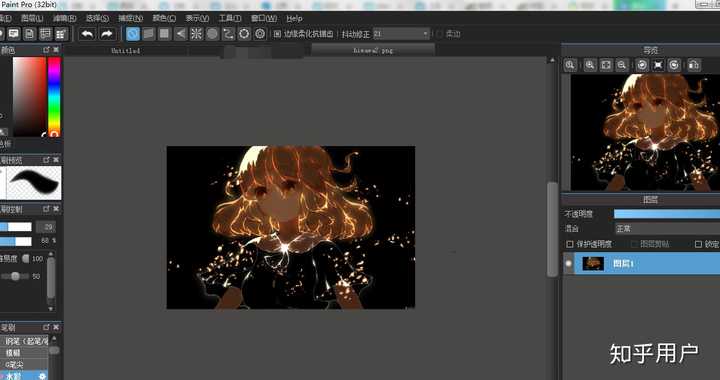The height and width of the screenshot is (380, 720).
Task: Enable the 锁定 lock checkbox
Action: (x=698, y=244)
